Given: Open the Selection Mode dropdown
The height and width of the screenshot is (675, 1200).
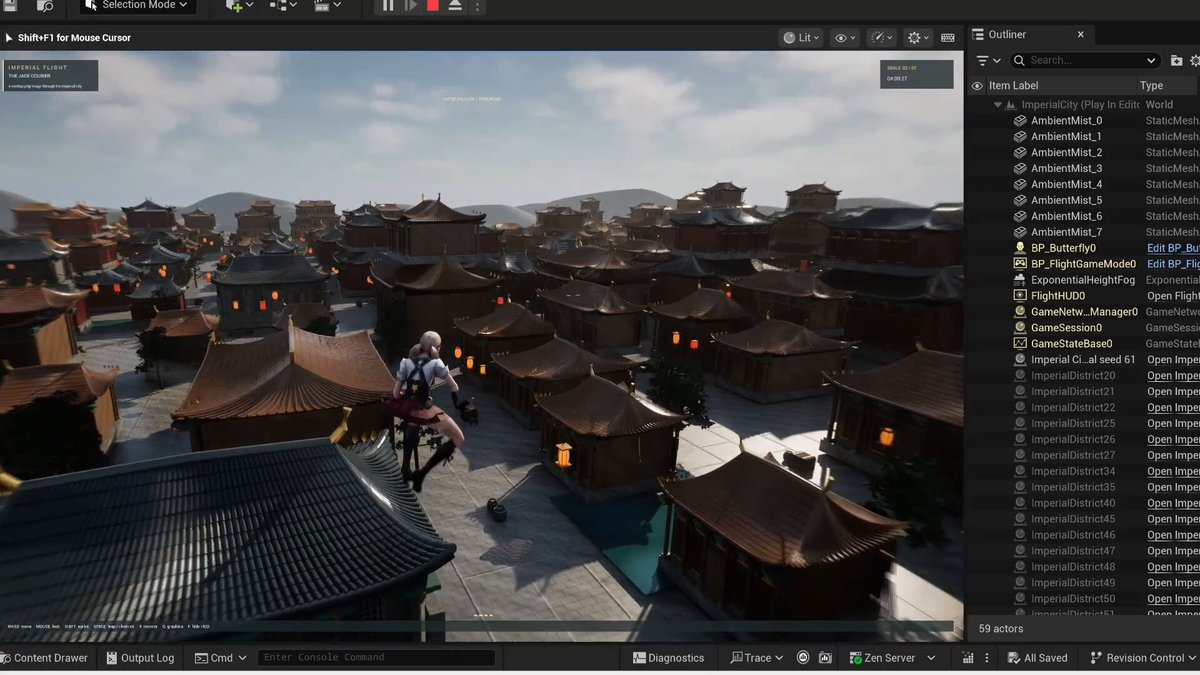Looking at the screenshot, I should (x=137, y=5).
